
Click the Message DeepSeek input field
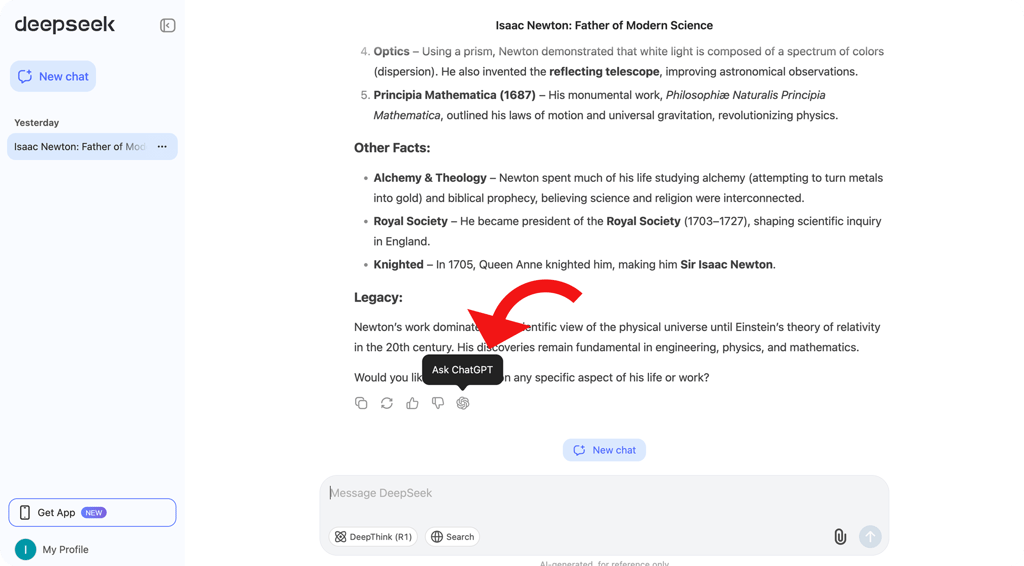600,493
